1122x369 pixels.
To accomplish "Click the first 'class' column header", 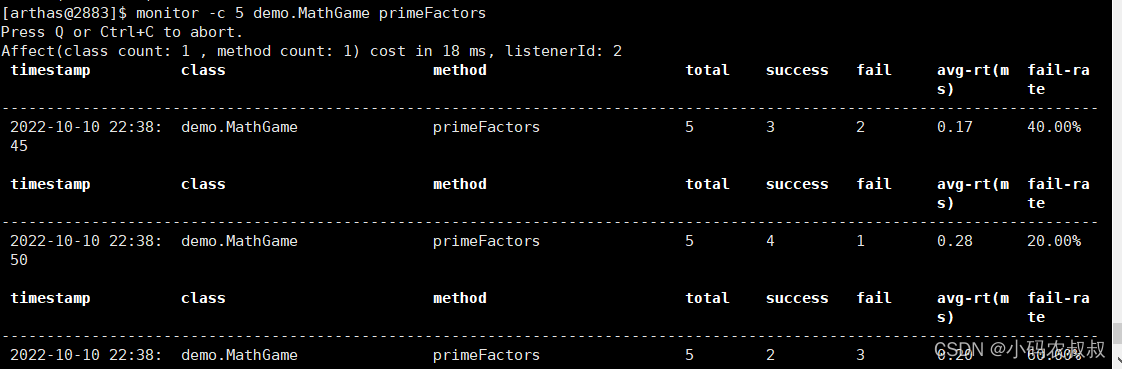I will tap(203, 70).
